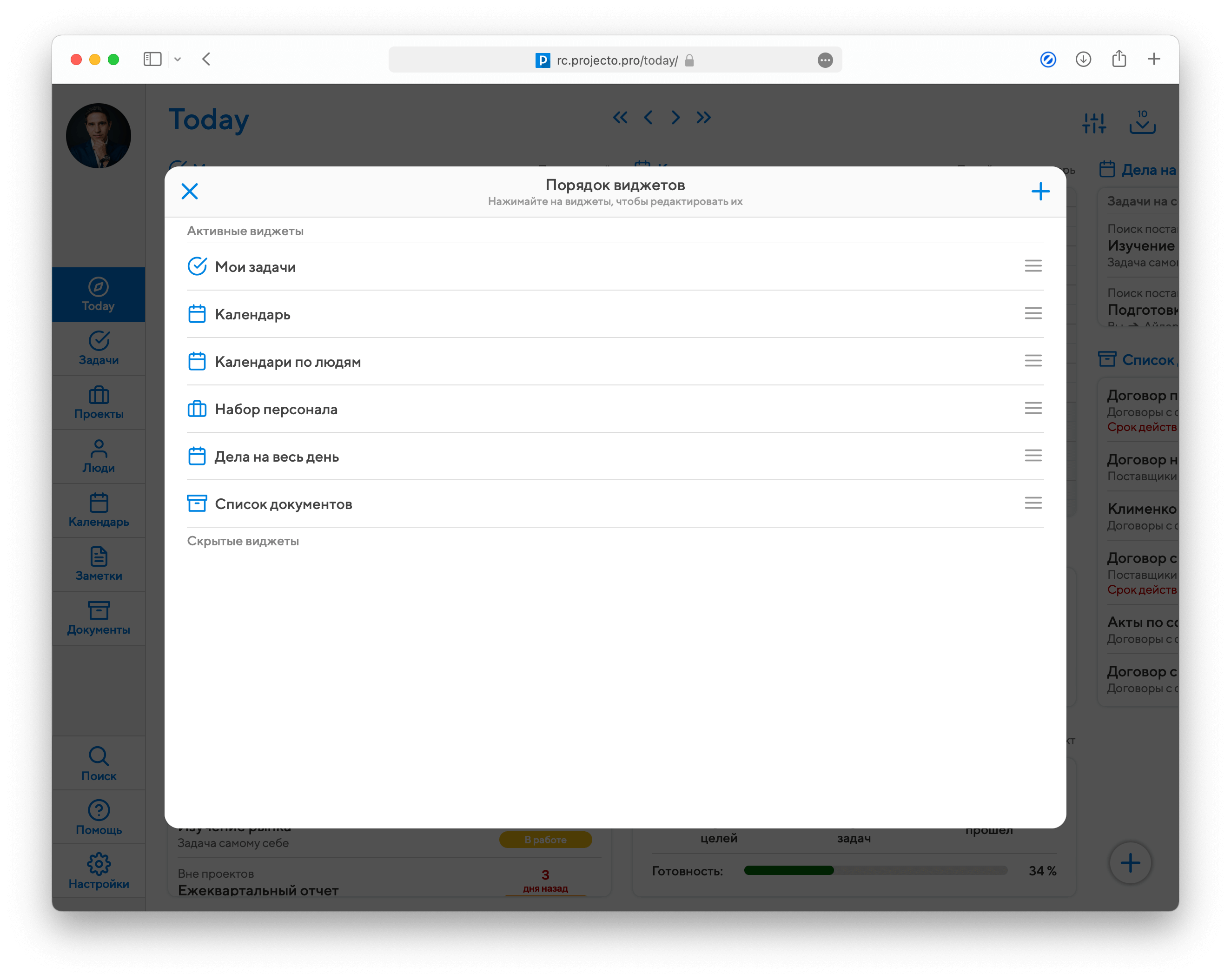
Task: Click drag handle for Список документов
Action: tap(1033, 503)
